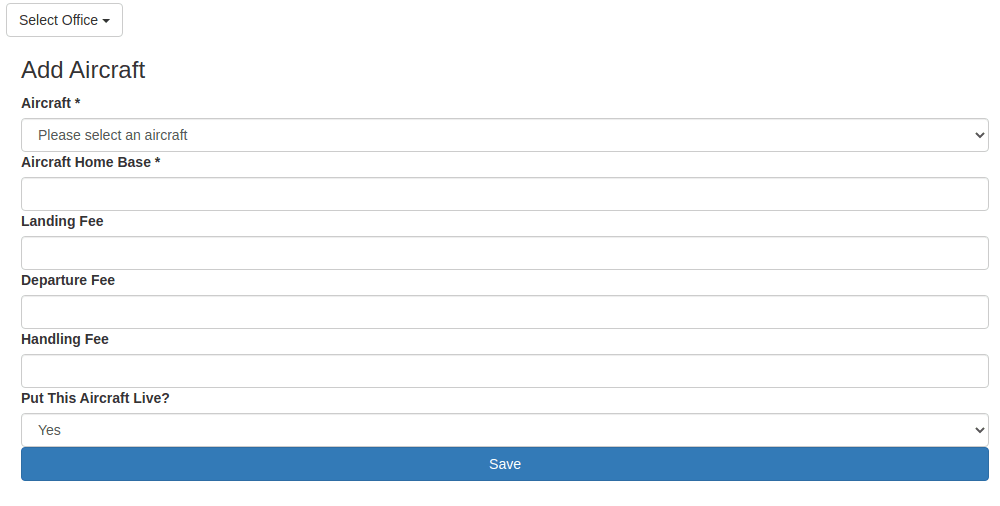
Task: Click the chevron arrow of the Aircraft select
Action: [980, 135]
